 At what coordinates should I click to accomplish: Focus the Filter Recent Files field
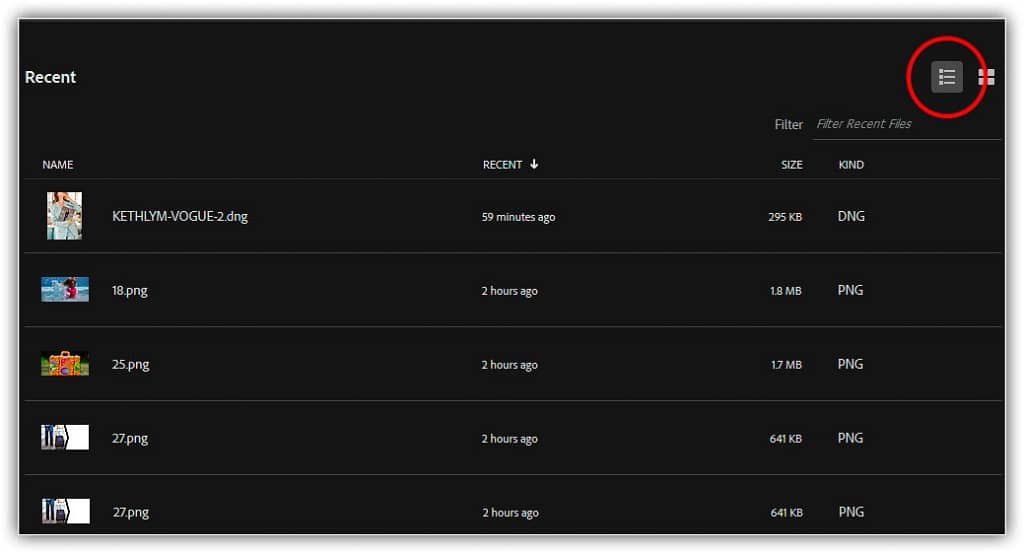906,124
